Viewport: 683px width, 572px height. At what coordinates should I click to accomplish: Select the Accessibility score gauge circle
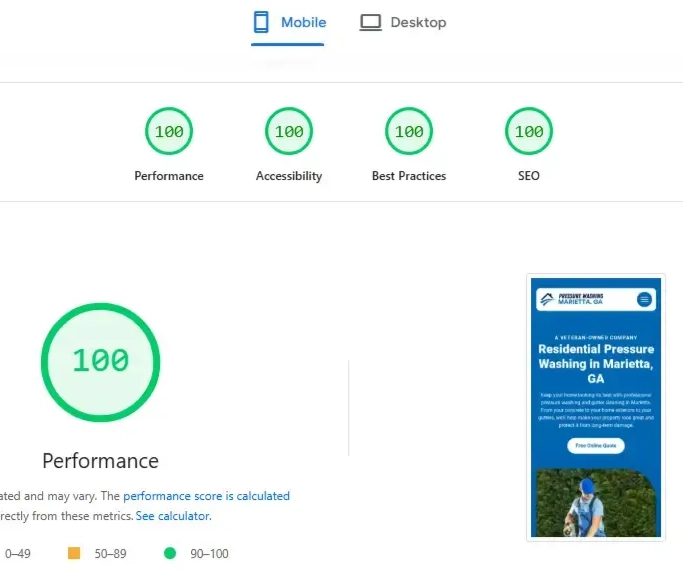289,132
